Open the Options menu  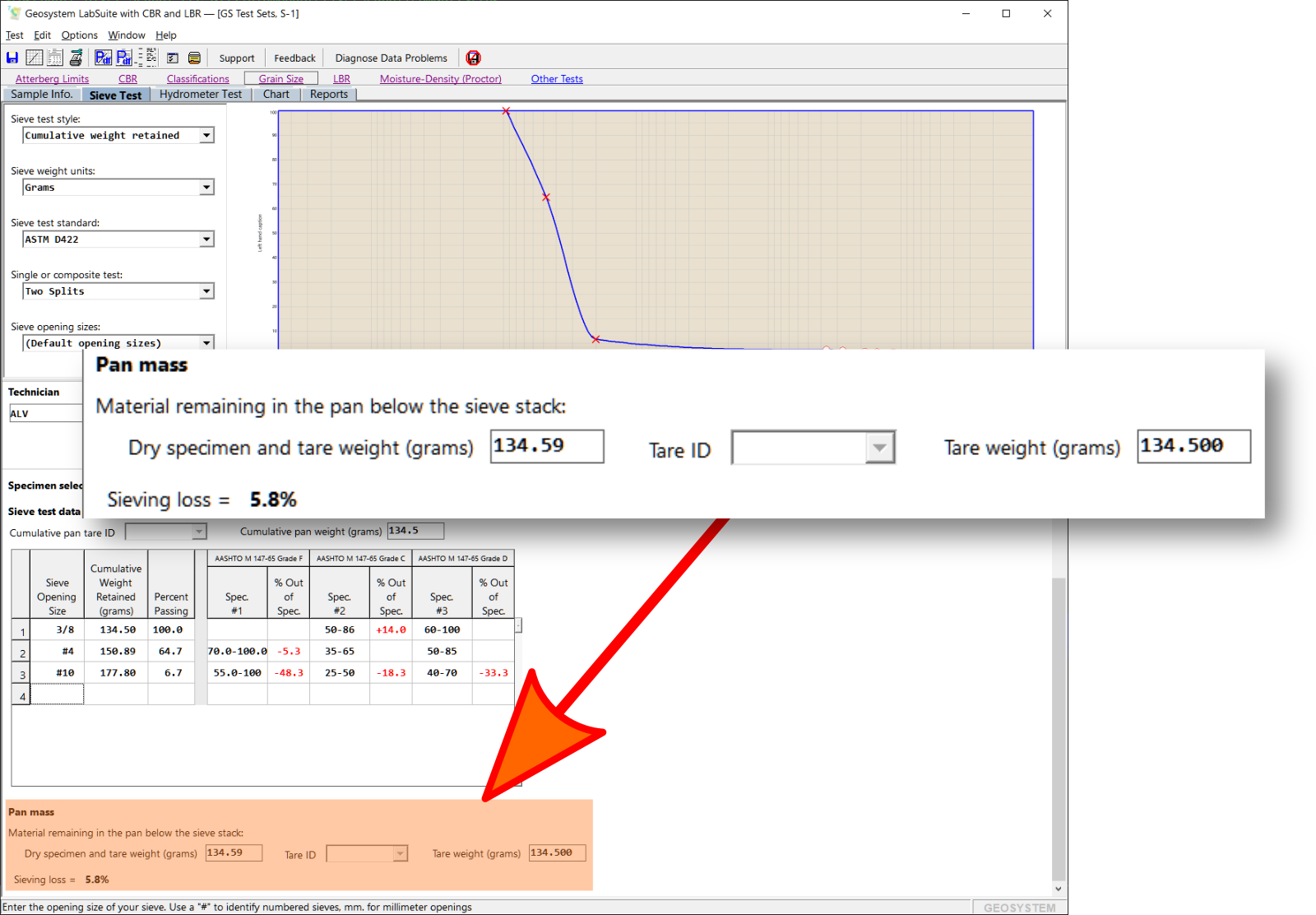79,35
